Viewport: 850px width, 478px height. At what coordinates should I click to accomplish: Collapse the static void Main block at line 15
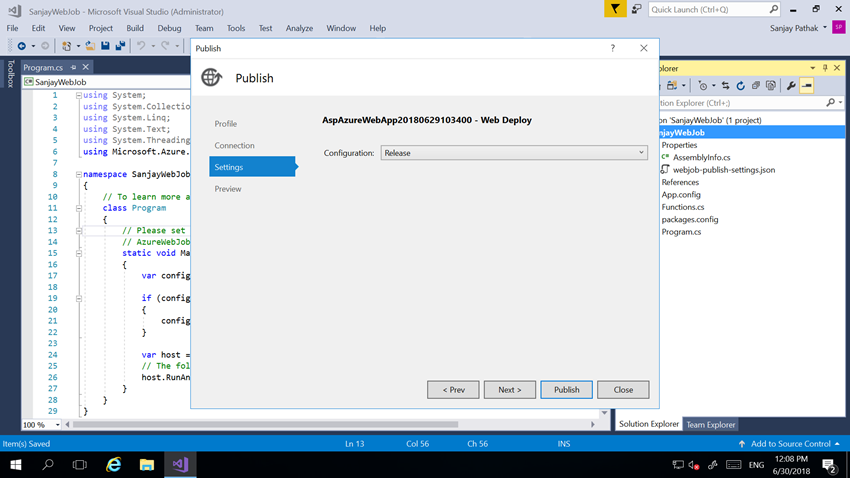click(79, 253)
